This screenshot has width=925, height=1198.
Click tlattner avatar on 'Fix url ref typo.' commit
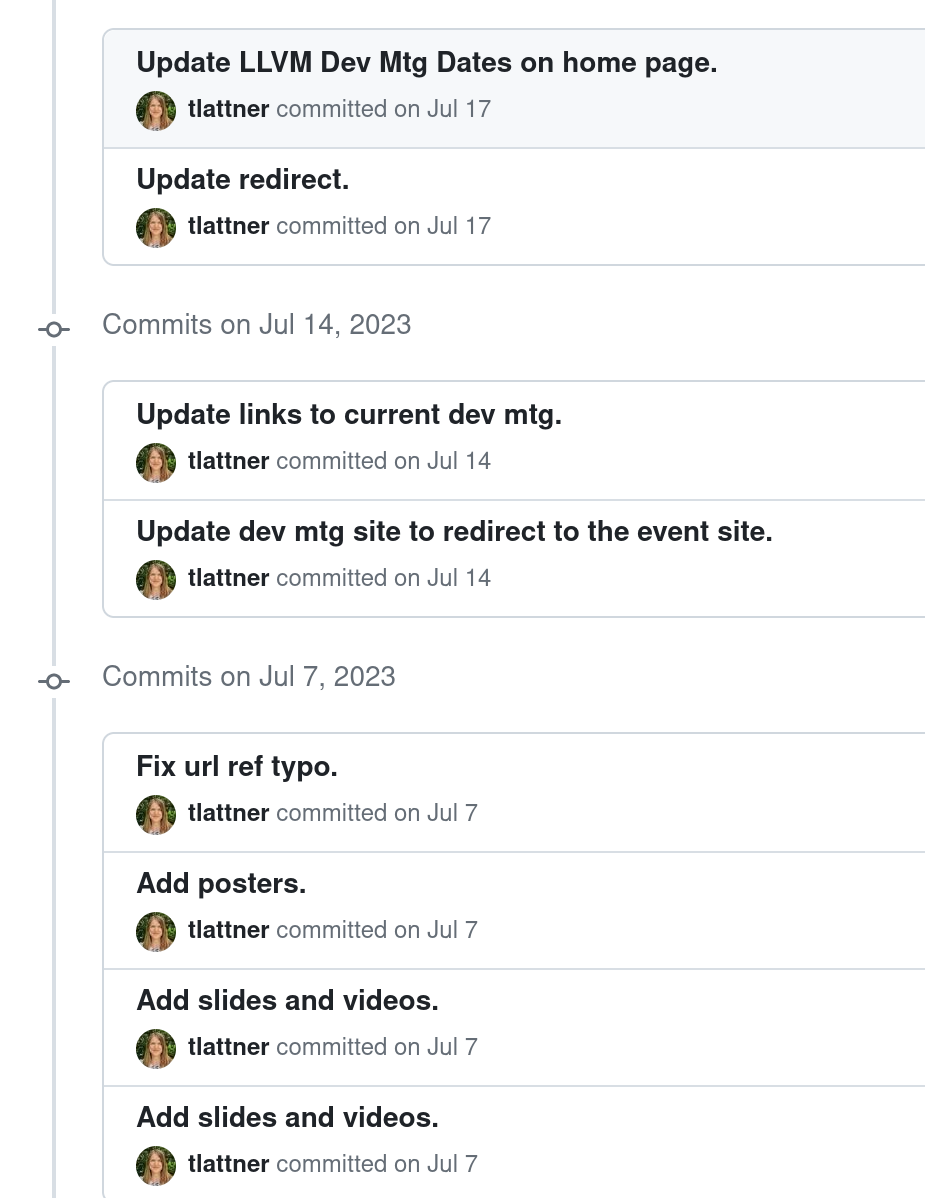(156, 814)
